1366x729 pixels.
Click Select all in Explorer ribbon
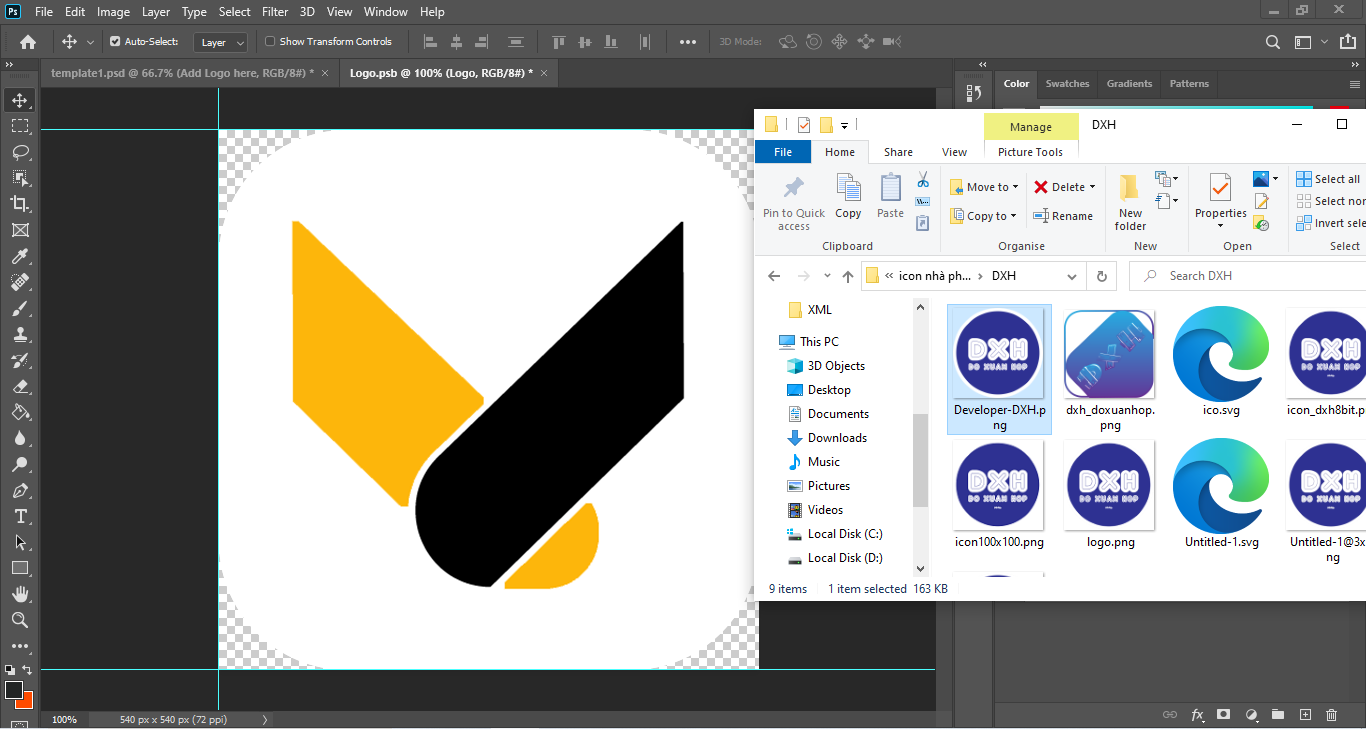(1328, 179)
